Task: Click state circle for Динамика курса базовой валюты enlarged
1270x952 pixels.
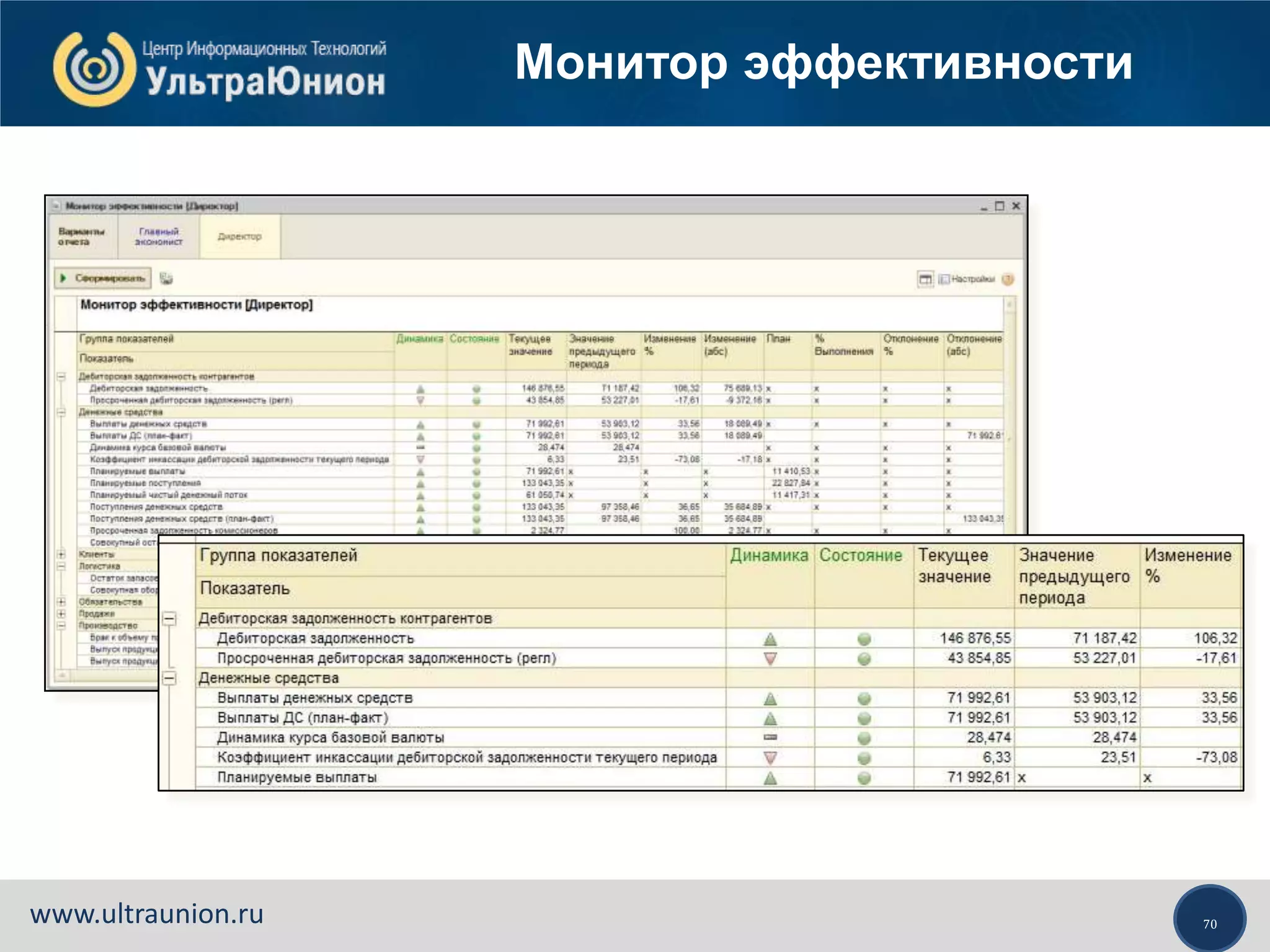Action: click(864, 738)
